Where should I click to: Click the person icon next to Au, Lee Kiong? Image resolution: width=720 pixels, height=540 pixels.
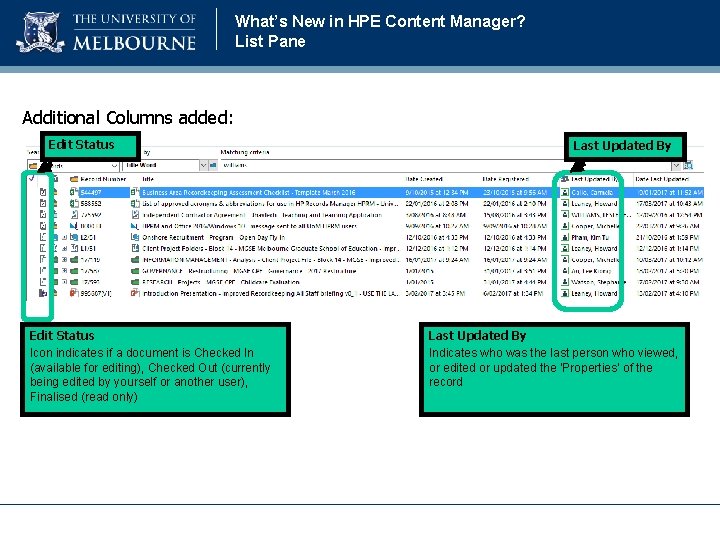(565, 271)
